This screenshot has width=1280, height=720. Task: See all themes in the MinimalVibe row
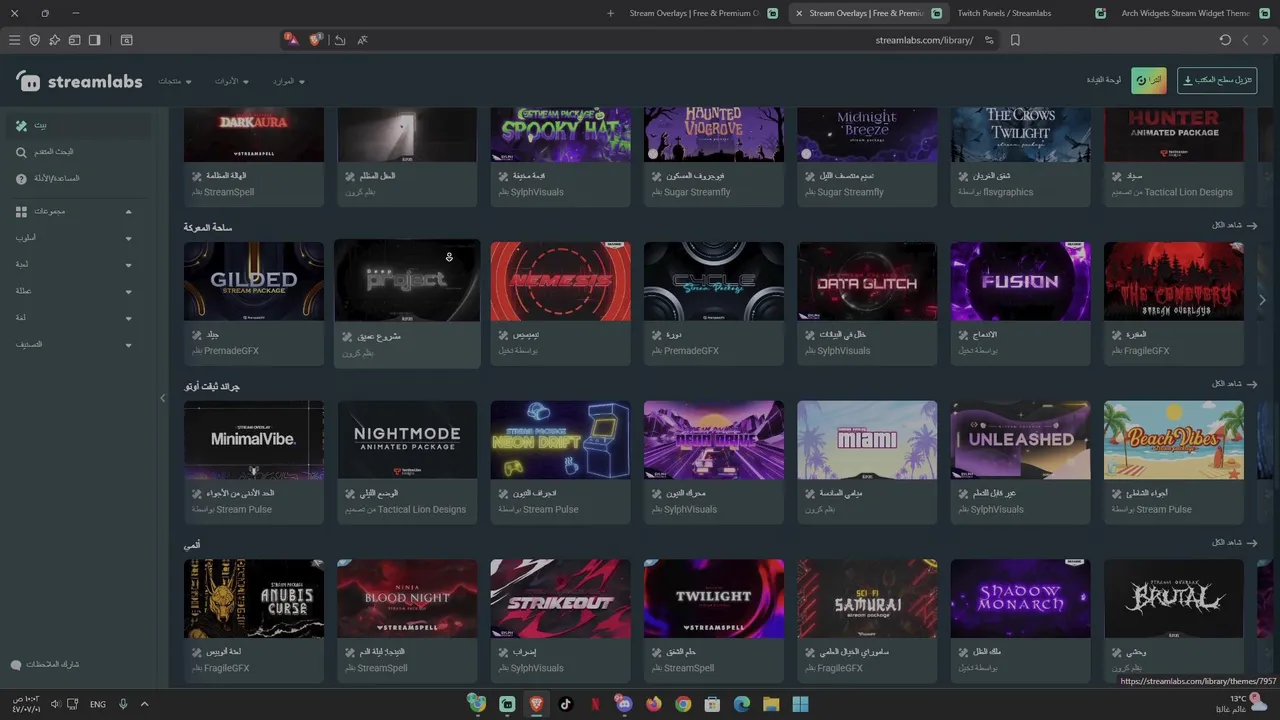[1234, 384]
